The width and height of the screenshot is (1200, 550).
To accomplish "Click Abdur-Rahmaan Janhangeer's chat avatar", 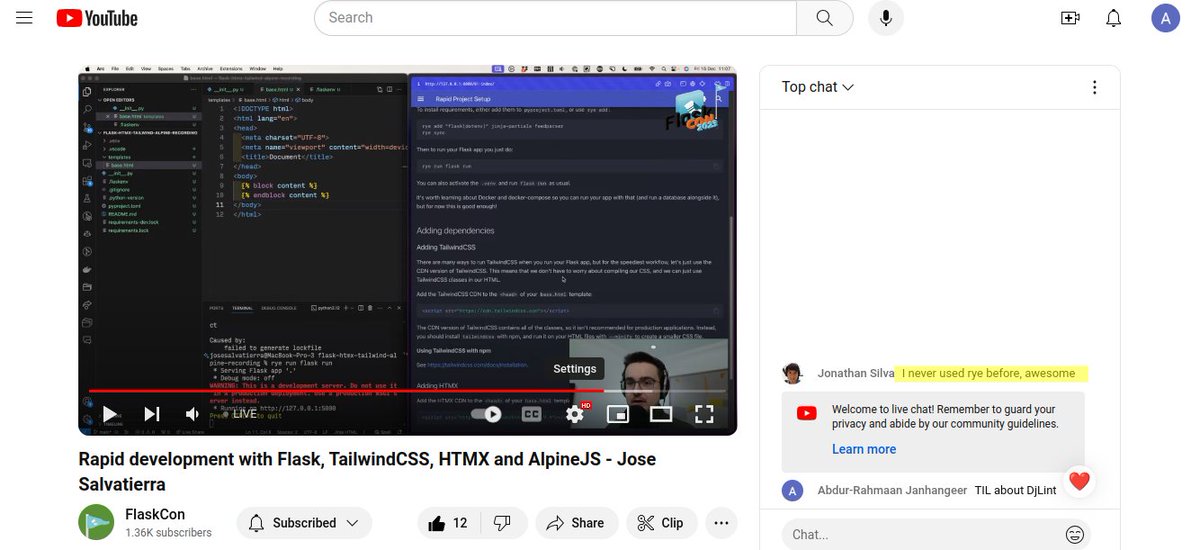I will coord(793,491).
